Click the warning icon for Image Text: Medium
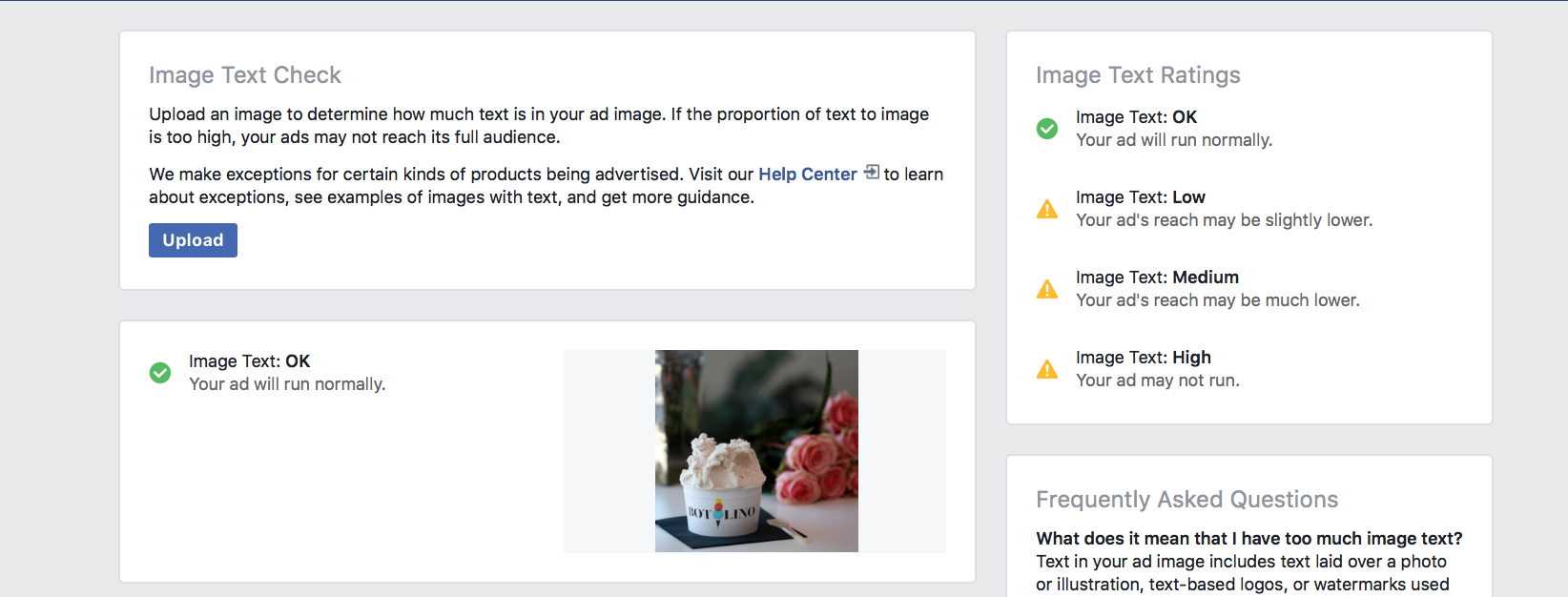Image resolution: width=1568 pixels, height=597 pixels. tap(1047, 289)
